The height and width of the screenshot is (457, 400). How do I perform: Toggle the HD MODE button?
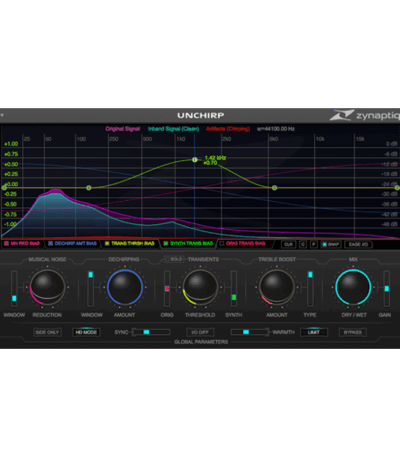[86, 332]
